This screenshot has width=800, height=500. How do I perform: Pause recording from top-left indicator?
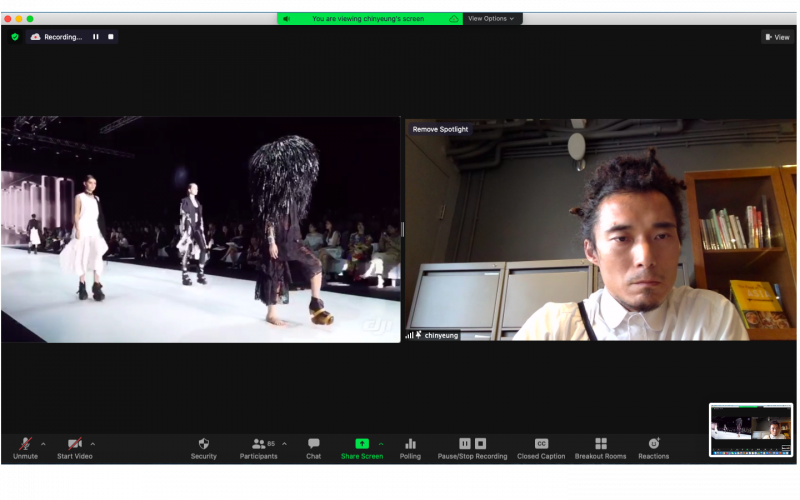click(x=95, y=37)
